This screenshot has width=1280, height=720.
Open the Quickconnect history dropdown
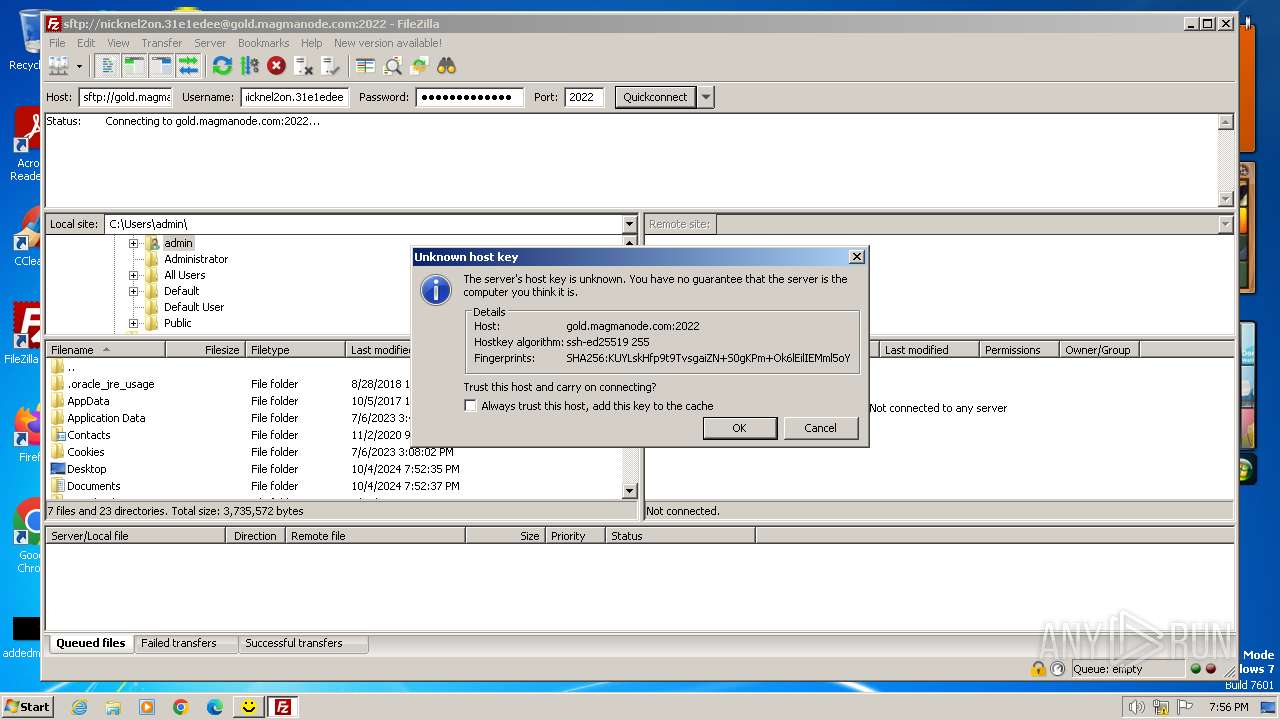[x=706, y=97]
